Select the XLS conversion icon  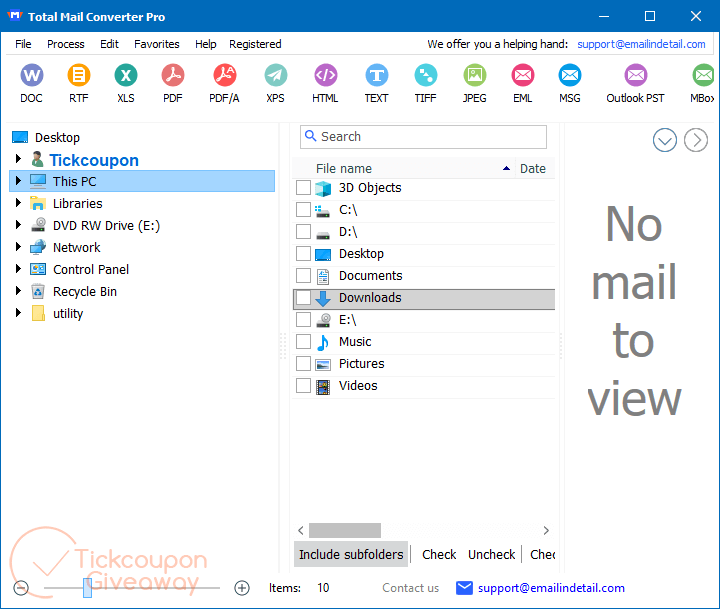(x=126, y=75)
